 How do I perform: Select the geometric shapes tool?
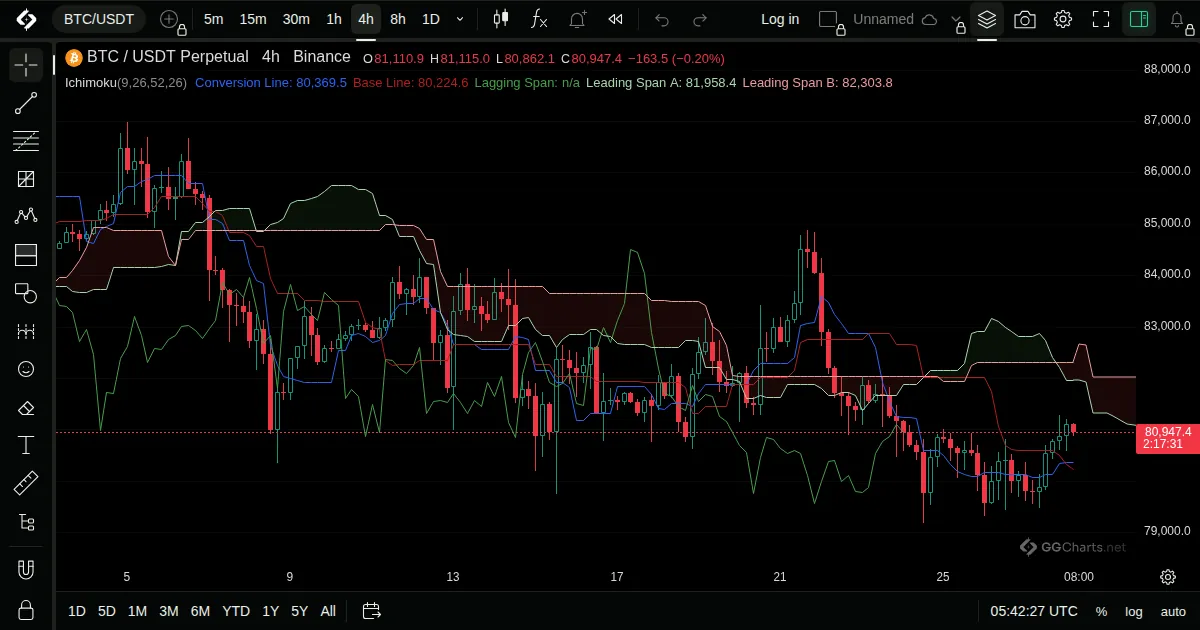(26, 293)
